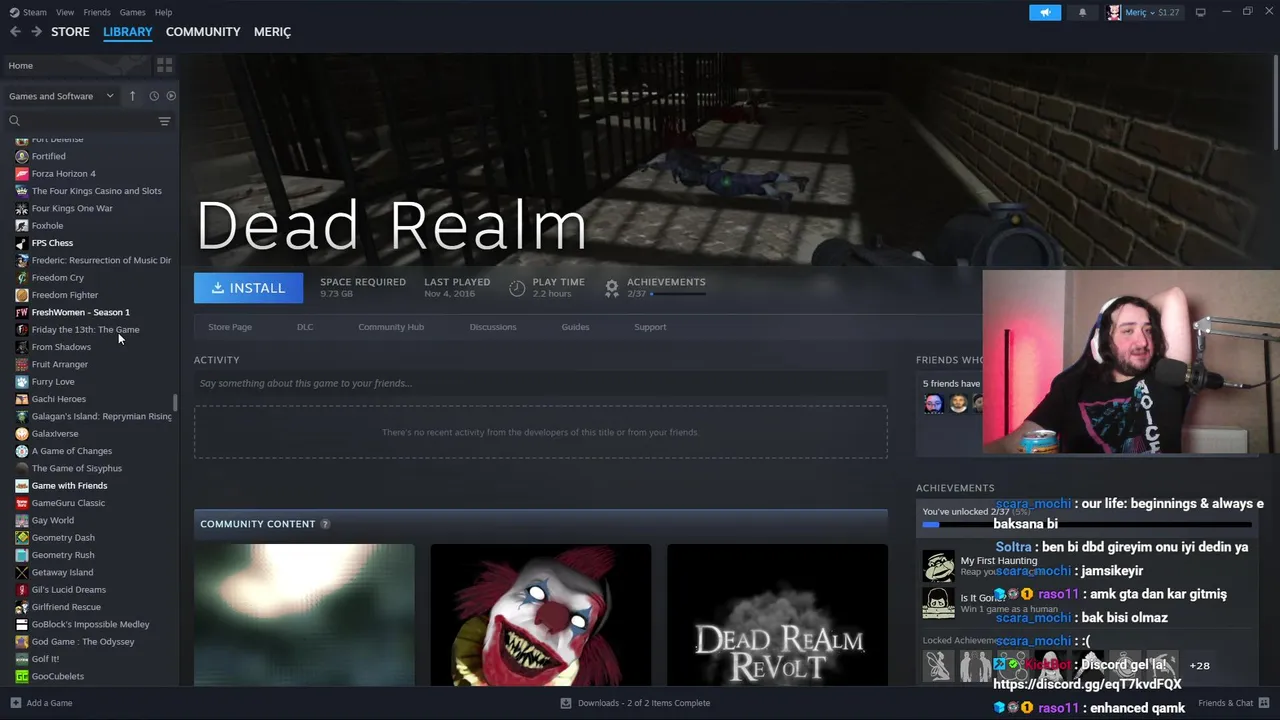
Task: Select Gachi Heroes in library list
Action: pyautogui.click(x=58, y=399)
